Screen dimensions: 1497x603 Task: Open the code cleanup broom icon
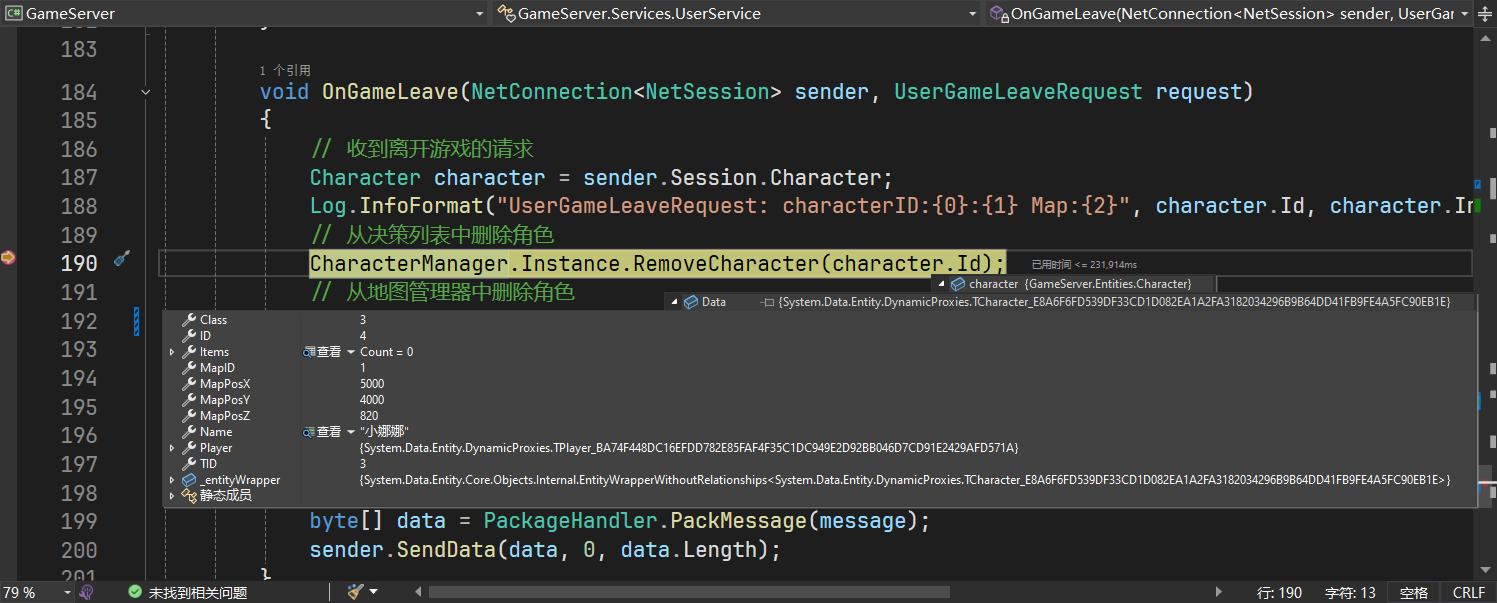click(x=354, y=592)
